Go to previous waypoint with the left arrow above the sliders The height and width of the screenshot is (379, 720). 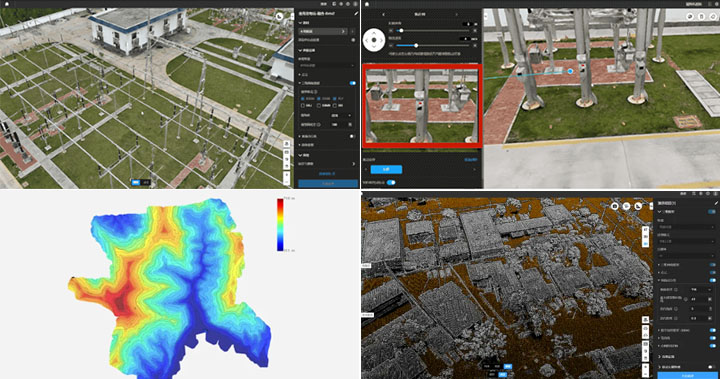384,14
